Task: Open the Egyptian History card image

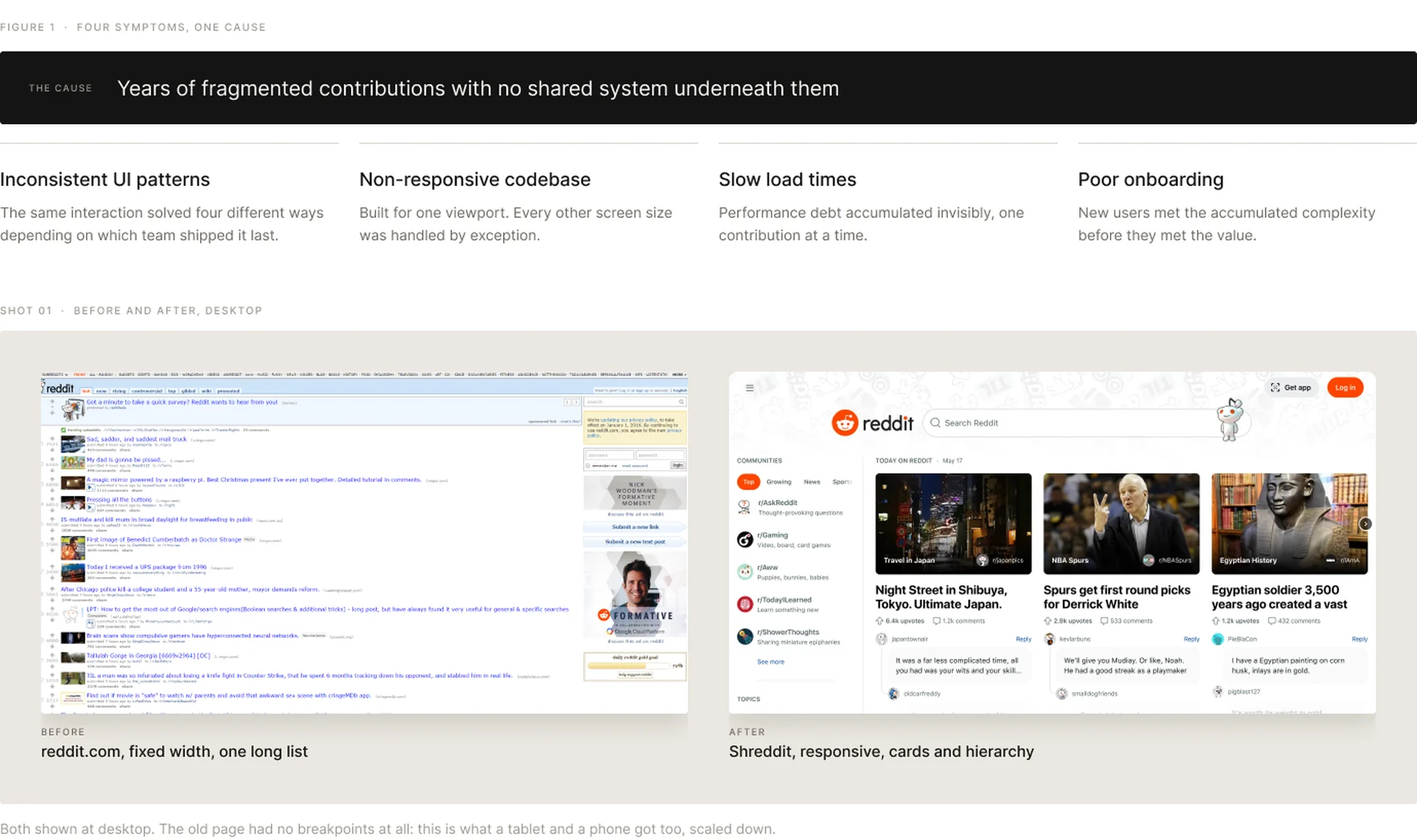Action: [1289, 524]
